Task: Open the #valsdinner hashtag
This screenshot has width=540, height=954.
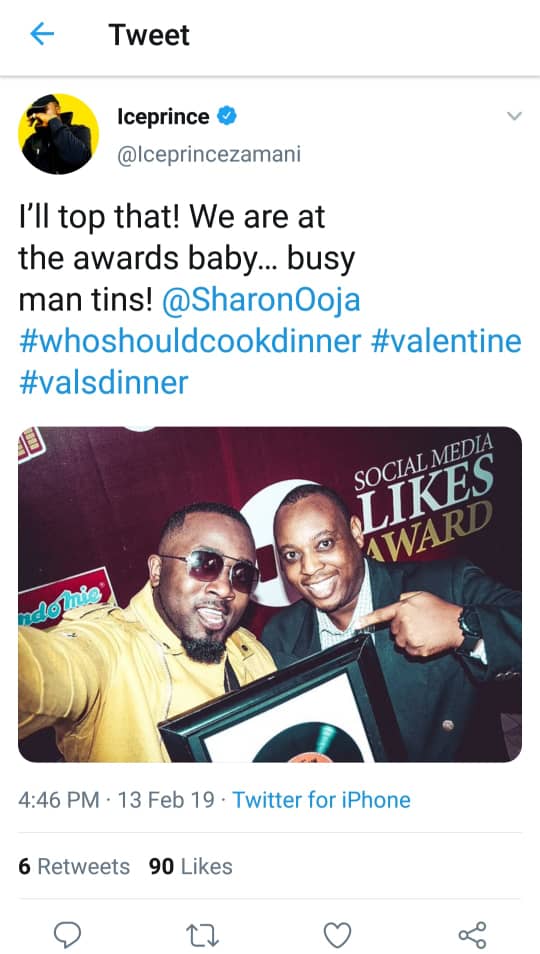Action: 103,383
